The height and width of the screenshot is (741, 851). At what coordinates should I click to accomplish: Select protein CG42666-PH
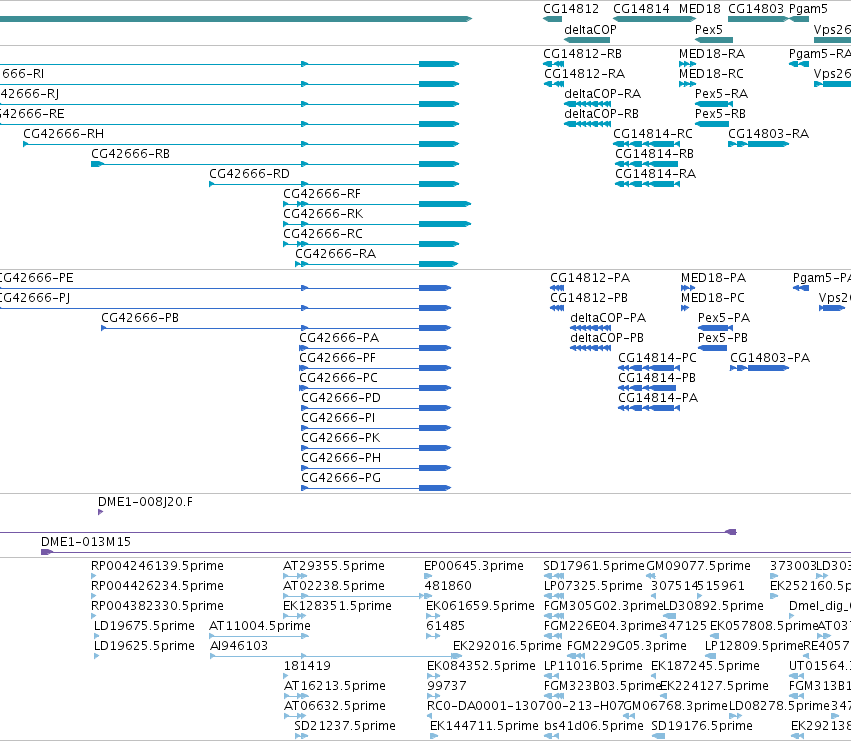click(341, 458)
